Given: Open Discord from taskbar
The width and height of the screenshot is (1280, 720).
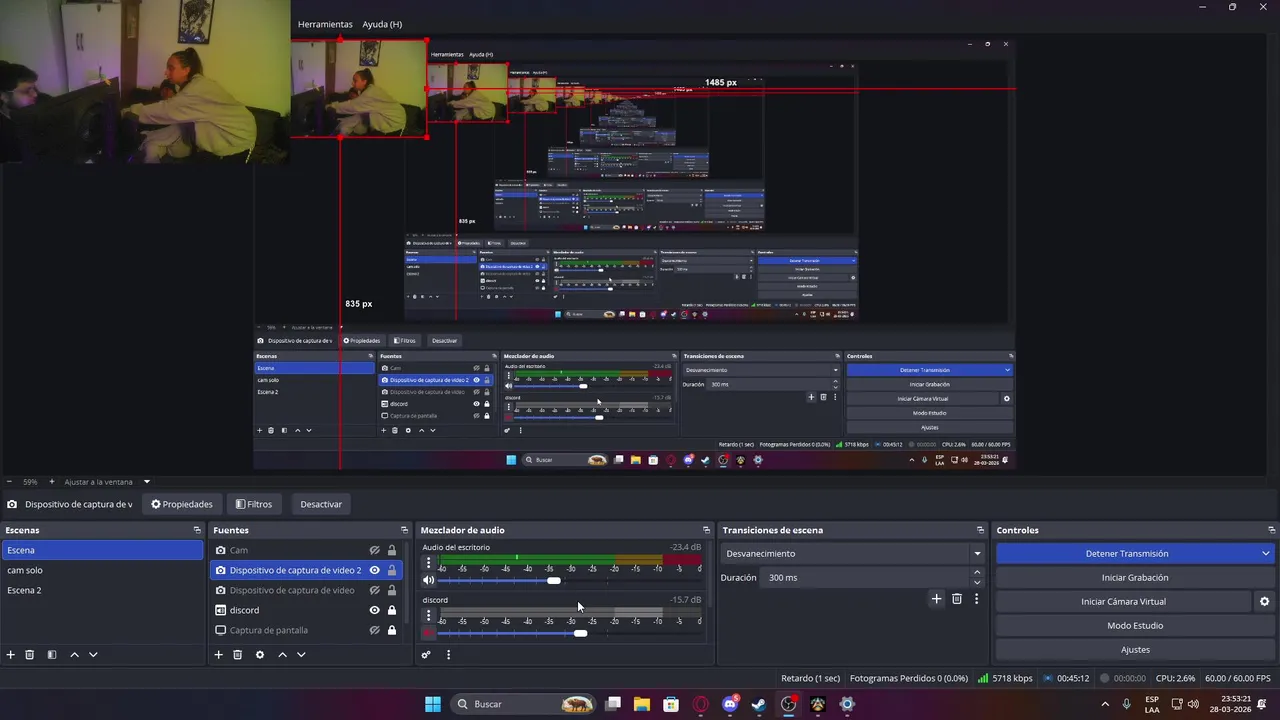Looking at the screenshot, I should [x=731, y=704].
